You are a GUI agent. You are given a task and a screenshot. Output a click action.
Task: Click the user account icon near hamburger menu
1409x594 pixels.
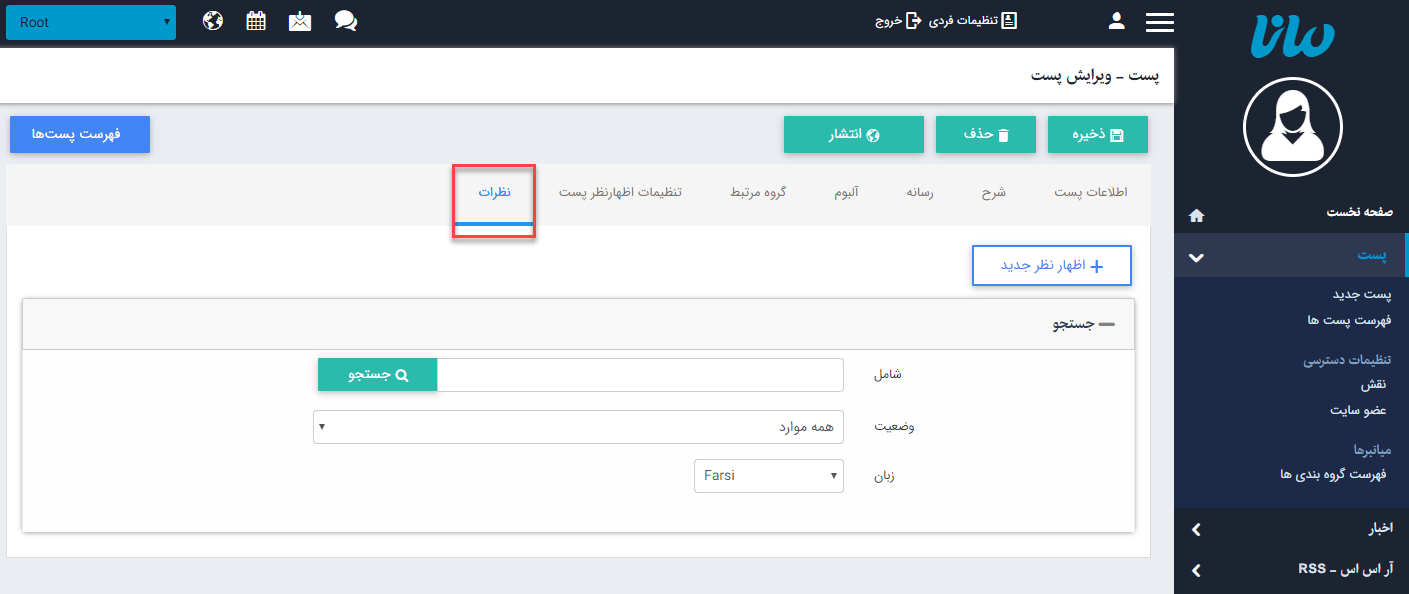pos(1116,20)
